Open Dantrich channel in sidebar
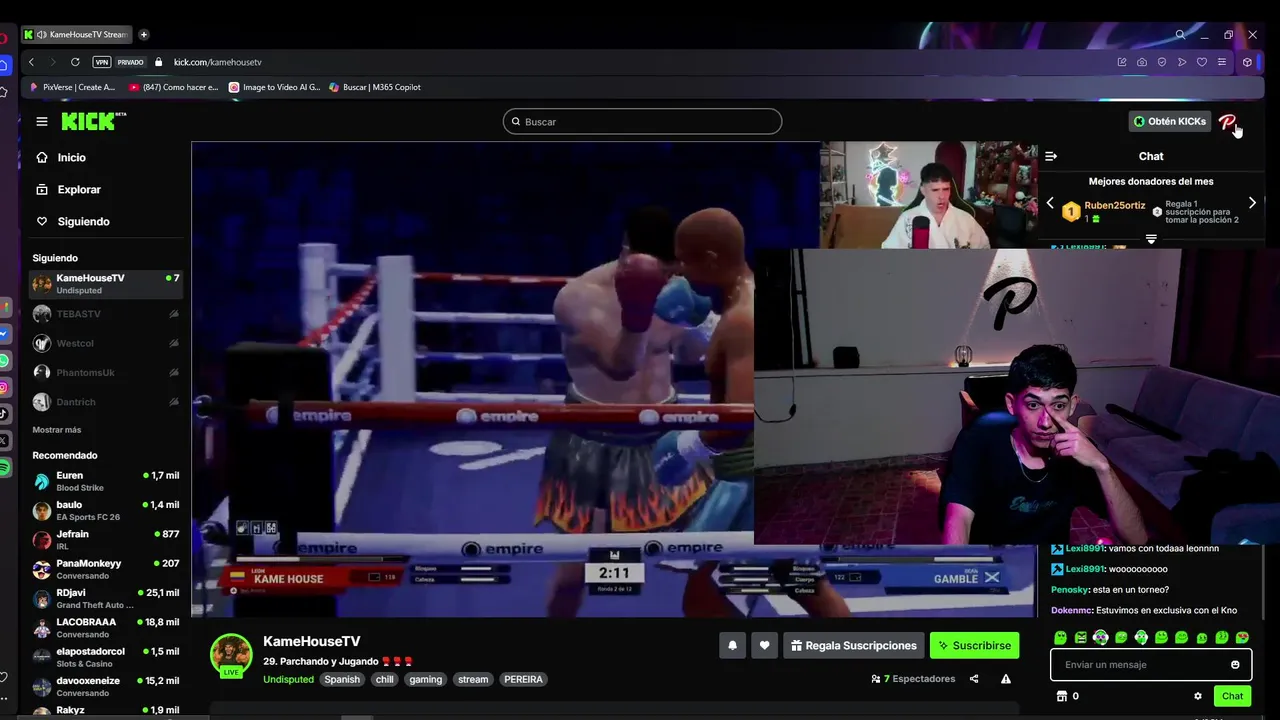 (105, 402)
